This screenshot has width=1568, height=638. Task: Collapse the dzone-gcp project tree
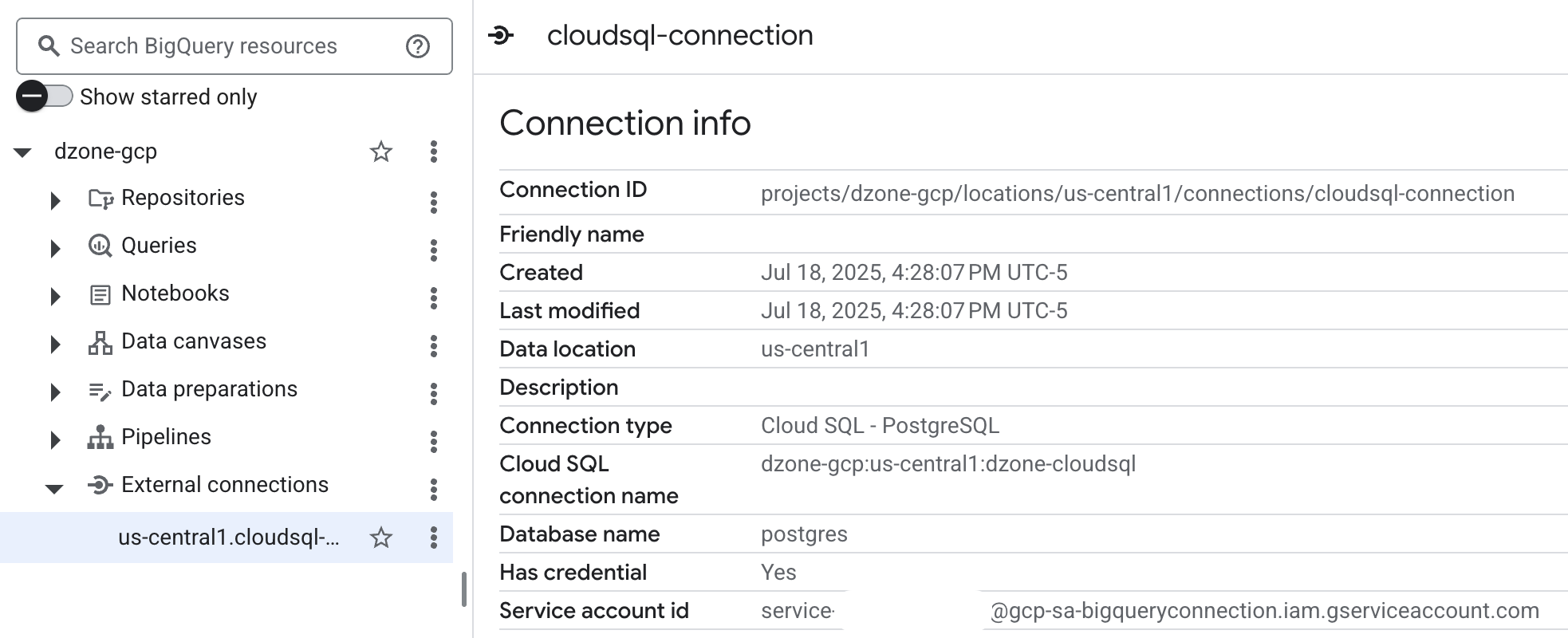click(x=22, y=152)
